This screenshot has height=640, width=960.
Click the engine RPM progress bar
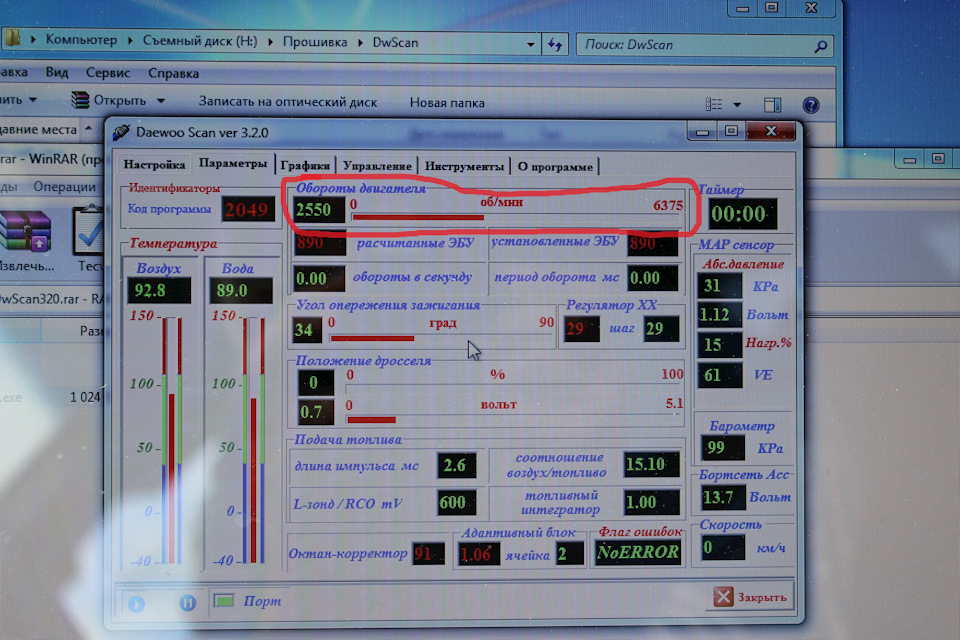(517, 217)
